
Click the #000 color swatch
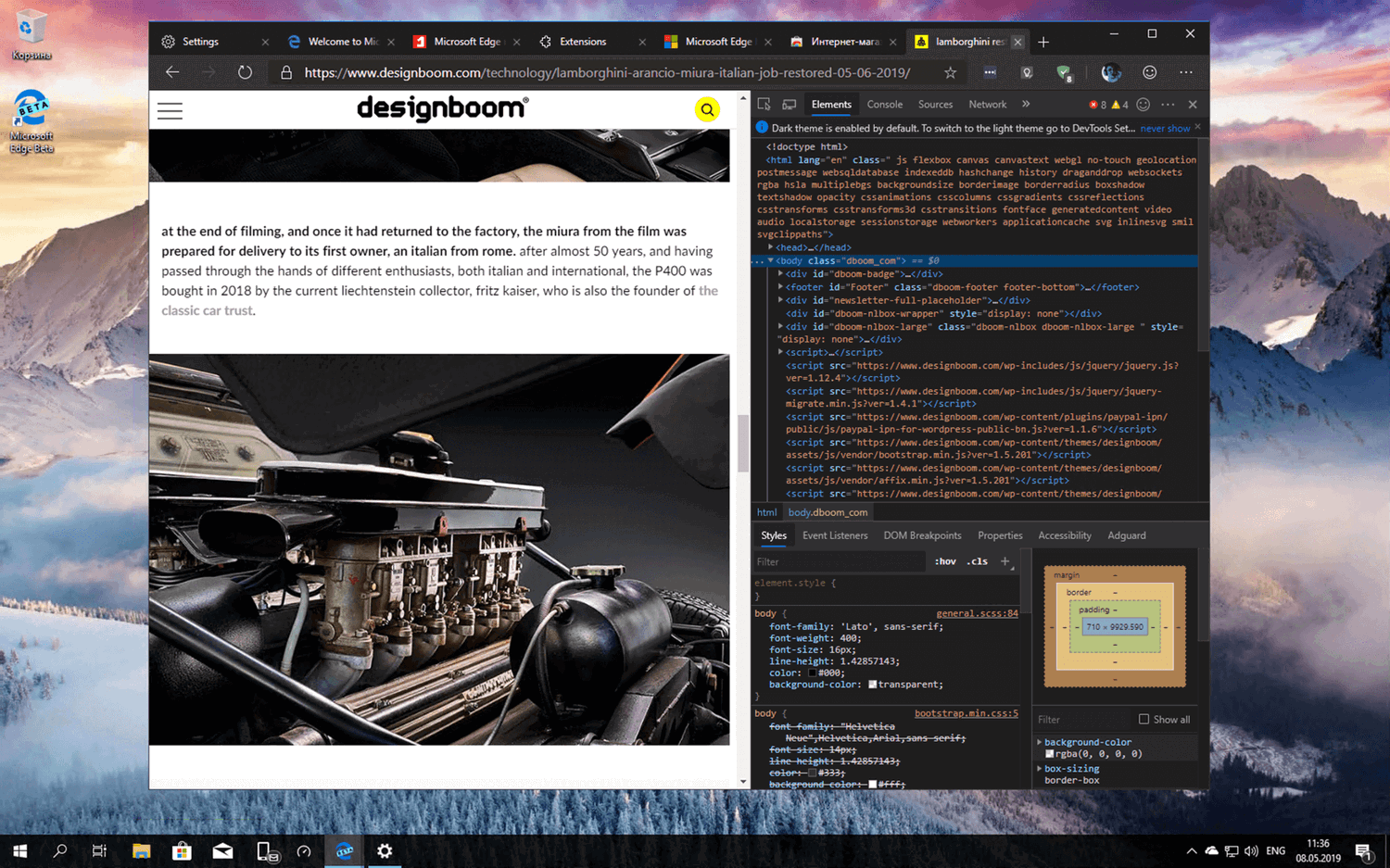(x=813, y=673)
